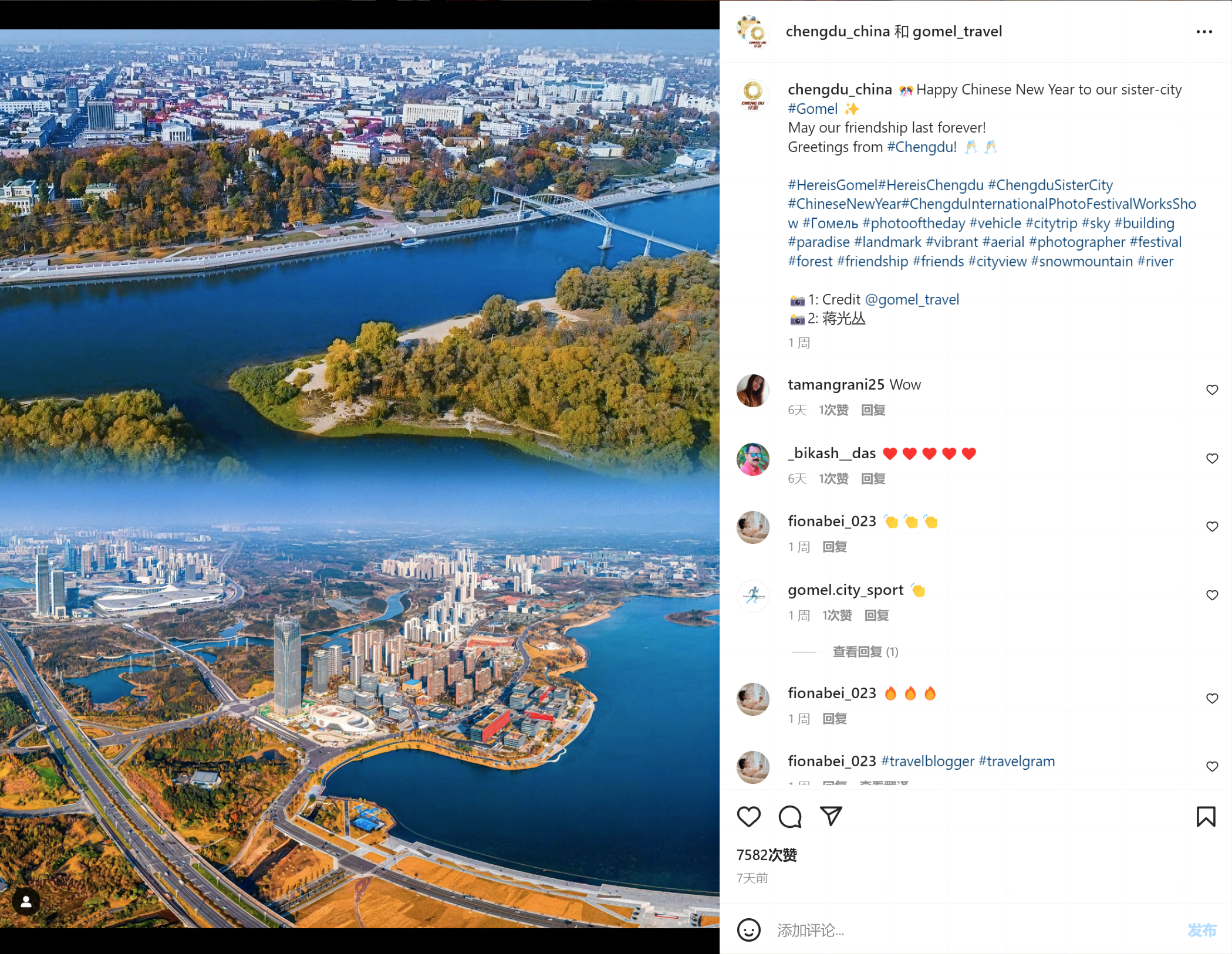Like tamangrani25's Wow comment

[x=1212, y=390]
